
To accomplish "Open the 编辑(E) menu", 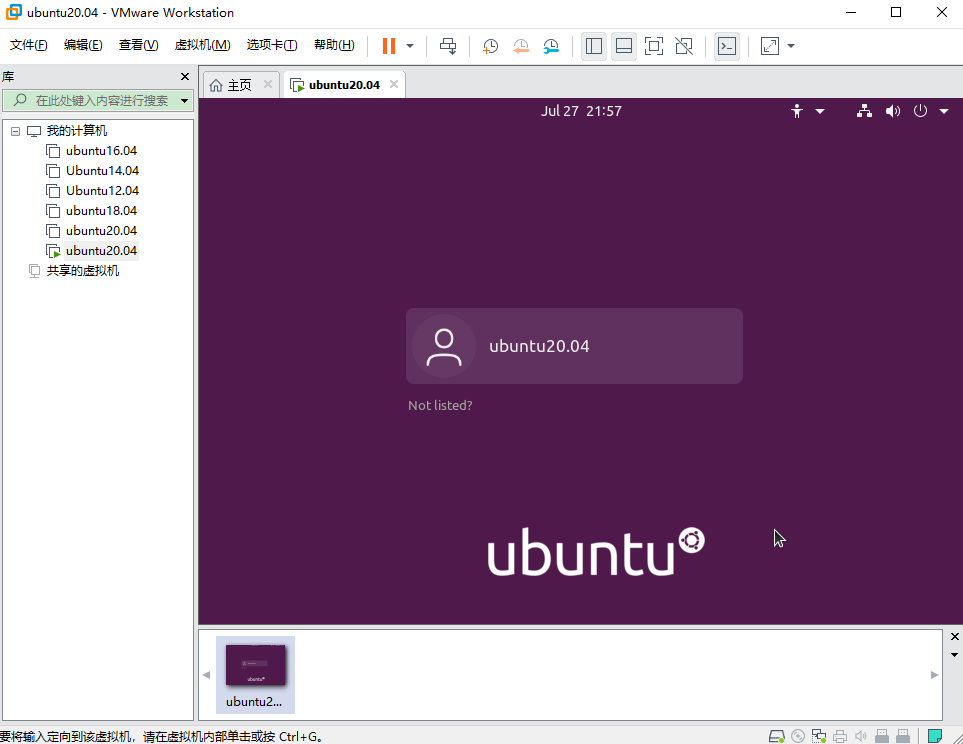I will (83, 45).
